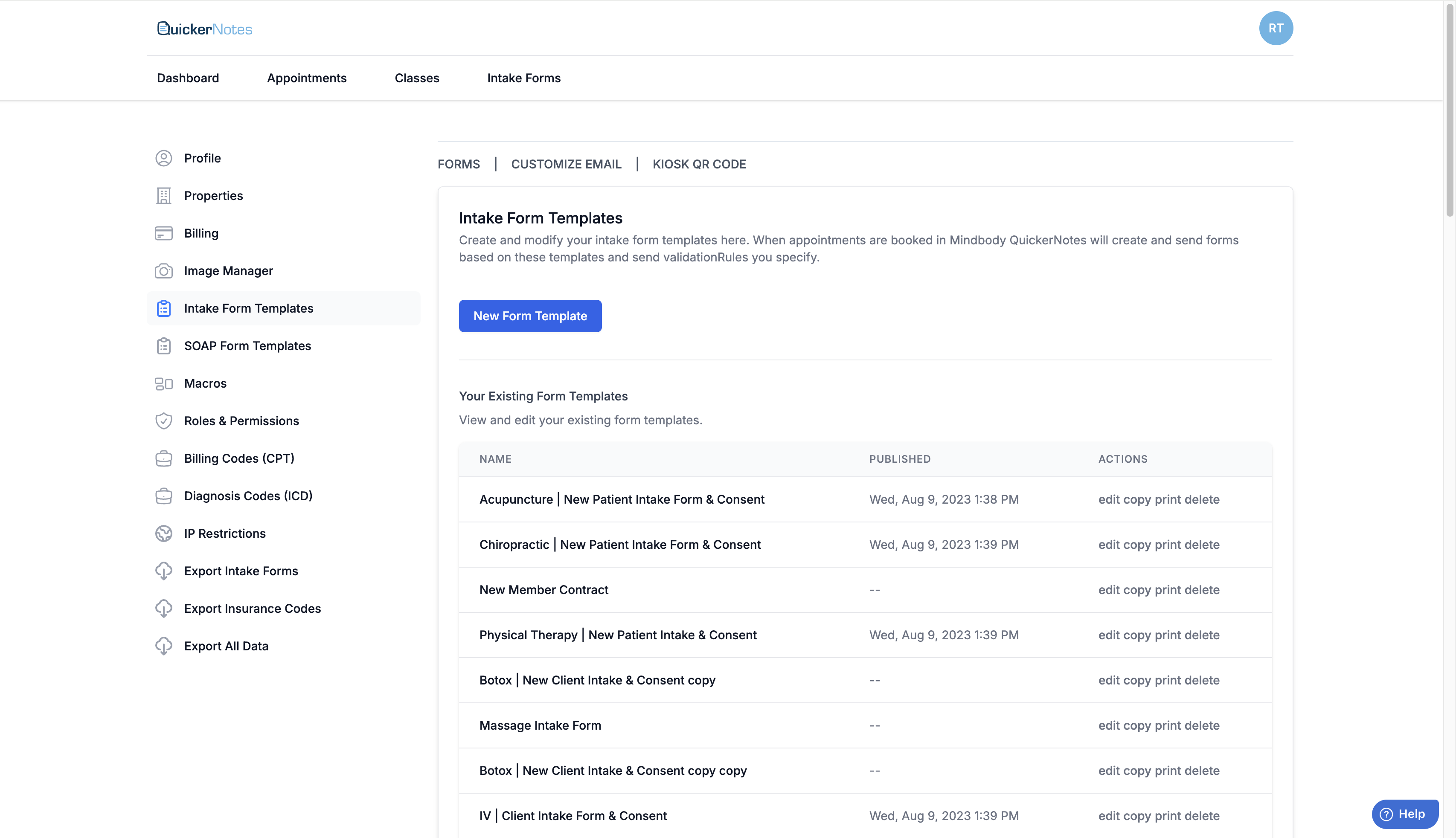Screen dimensions: 1456x838
Task: Open the KIOSK QR CODE tab
Action: 699,164
